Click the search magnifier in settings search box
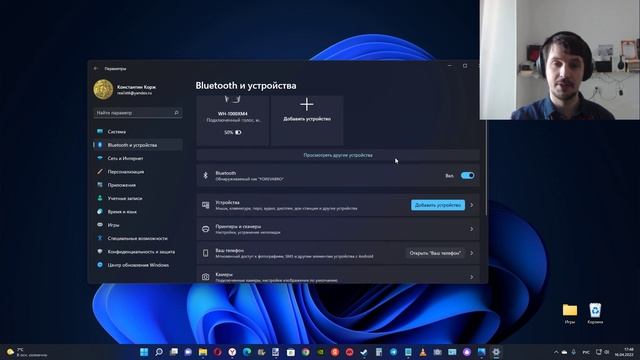This screenshot has height=360, width=640. 176,113
